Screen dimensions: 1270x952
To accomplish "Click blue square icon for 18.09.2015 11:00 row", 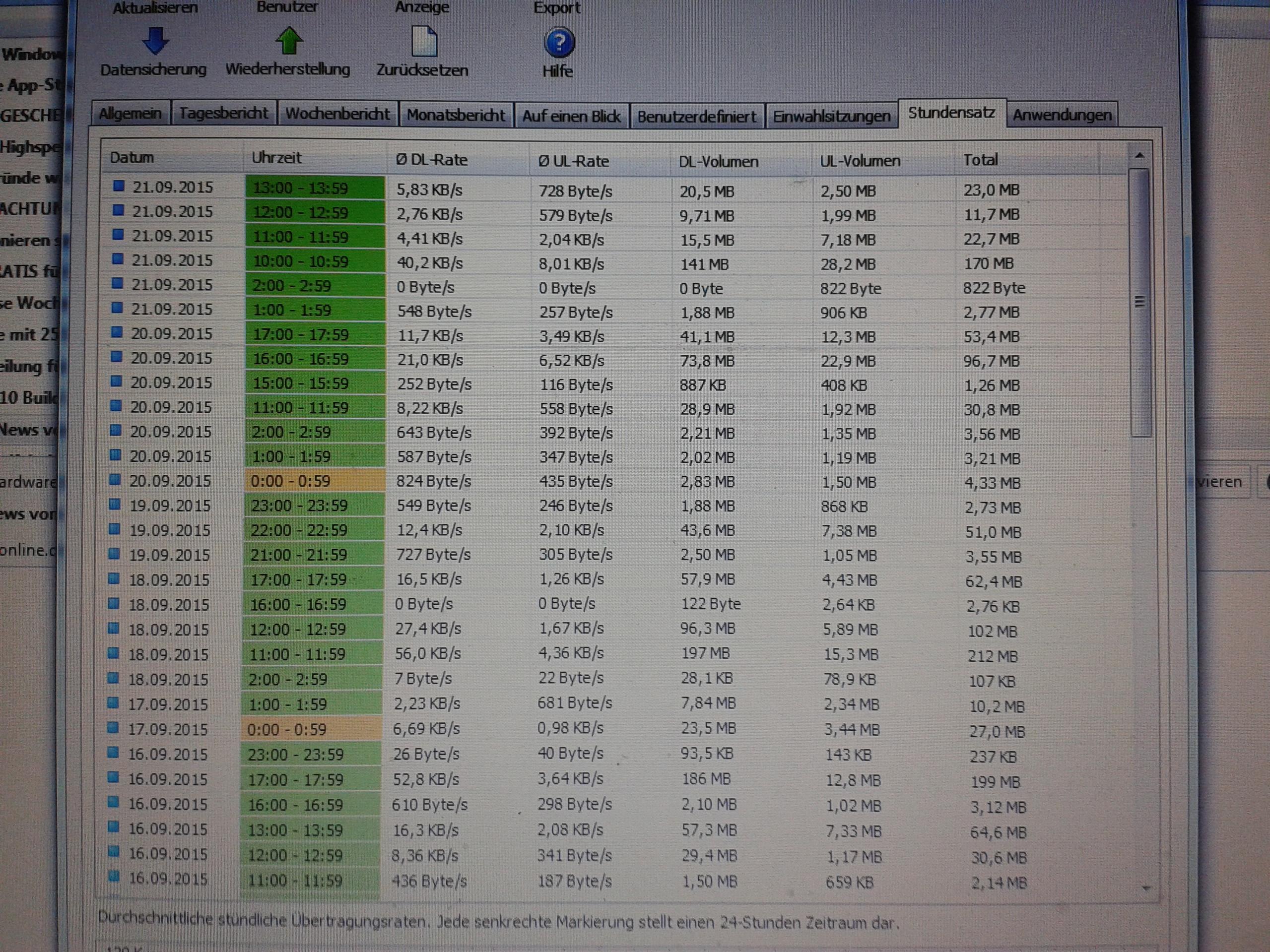I will 114,653.
